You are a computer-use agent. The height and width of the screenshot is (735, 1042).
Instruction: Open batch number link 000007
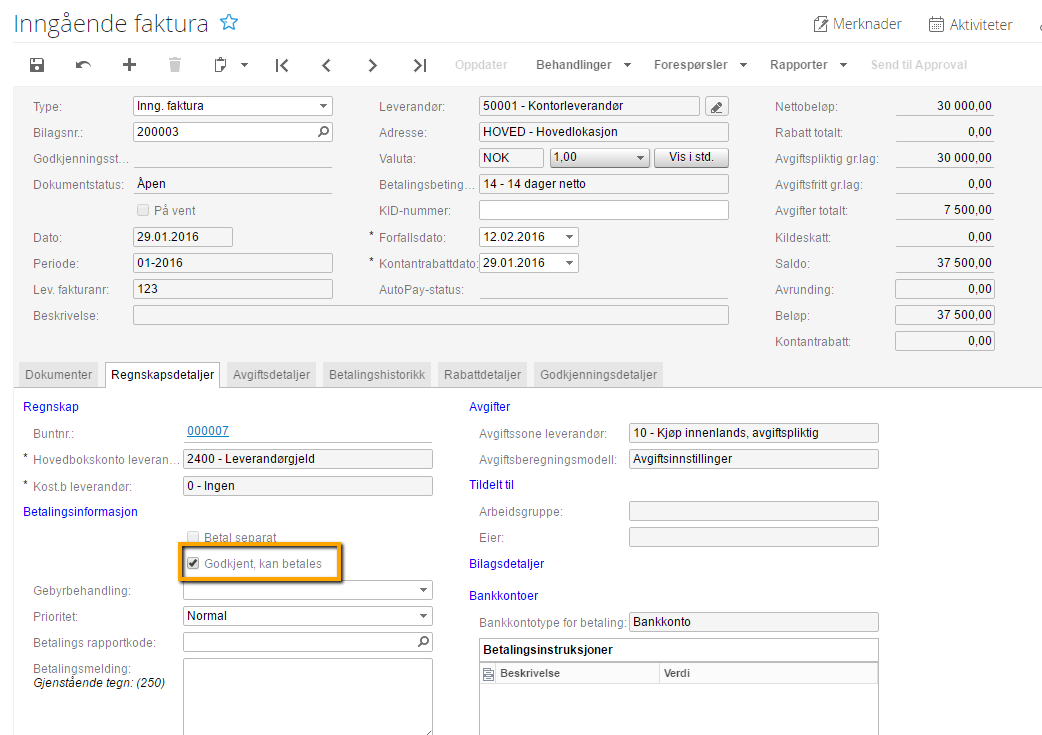(x=208, y=431)
